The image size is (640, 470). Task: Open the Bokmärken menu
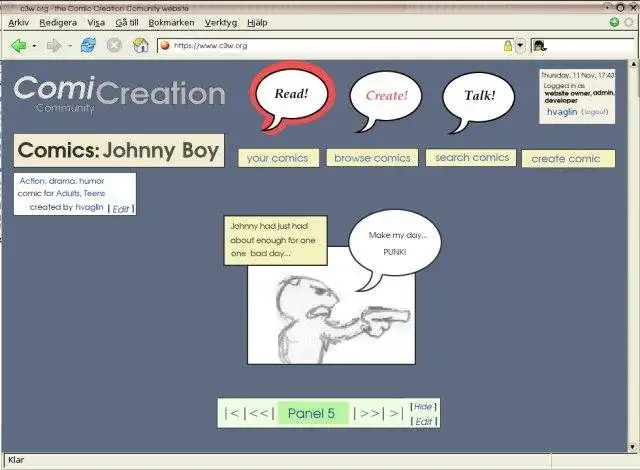pos(171,23)
